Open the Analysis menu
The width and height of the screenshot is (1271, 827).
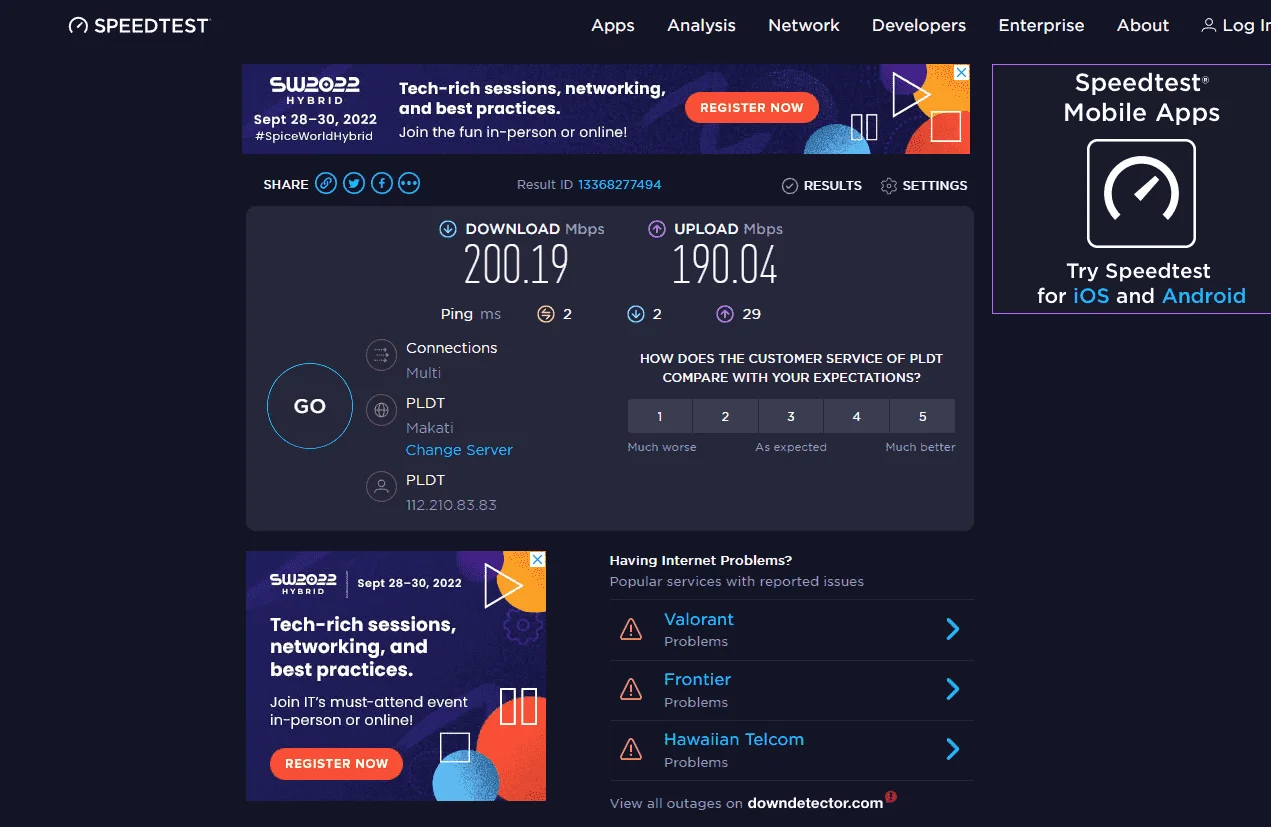click(x=702, y=26)
